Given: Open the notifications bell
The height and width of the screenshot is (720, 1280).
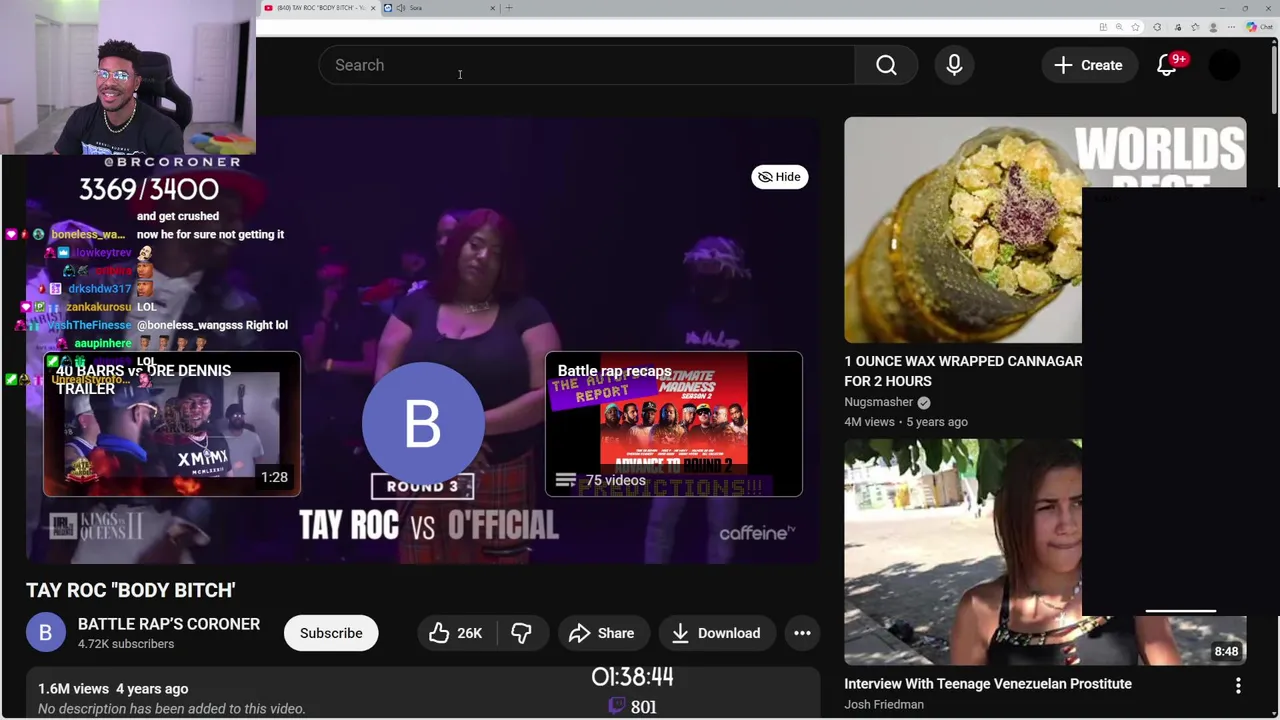Looking at the screenshot, I should pyautogui.click(x=1167, y=65).
